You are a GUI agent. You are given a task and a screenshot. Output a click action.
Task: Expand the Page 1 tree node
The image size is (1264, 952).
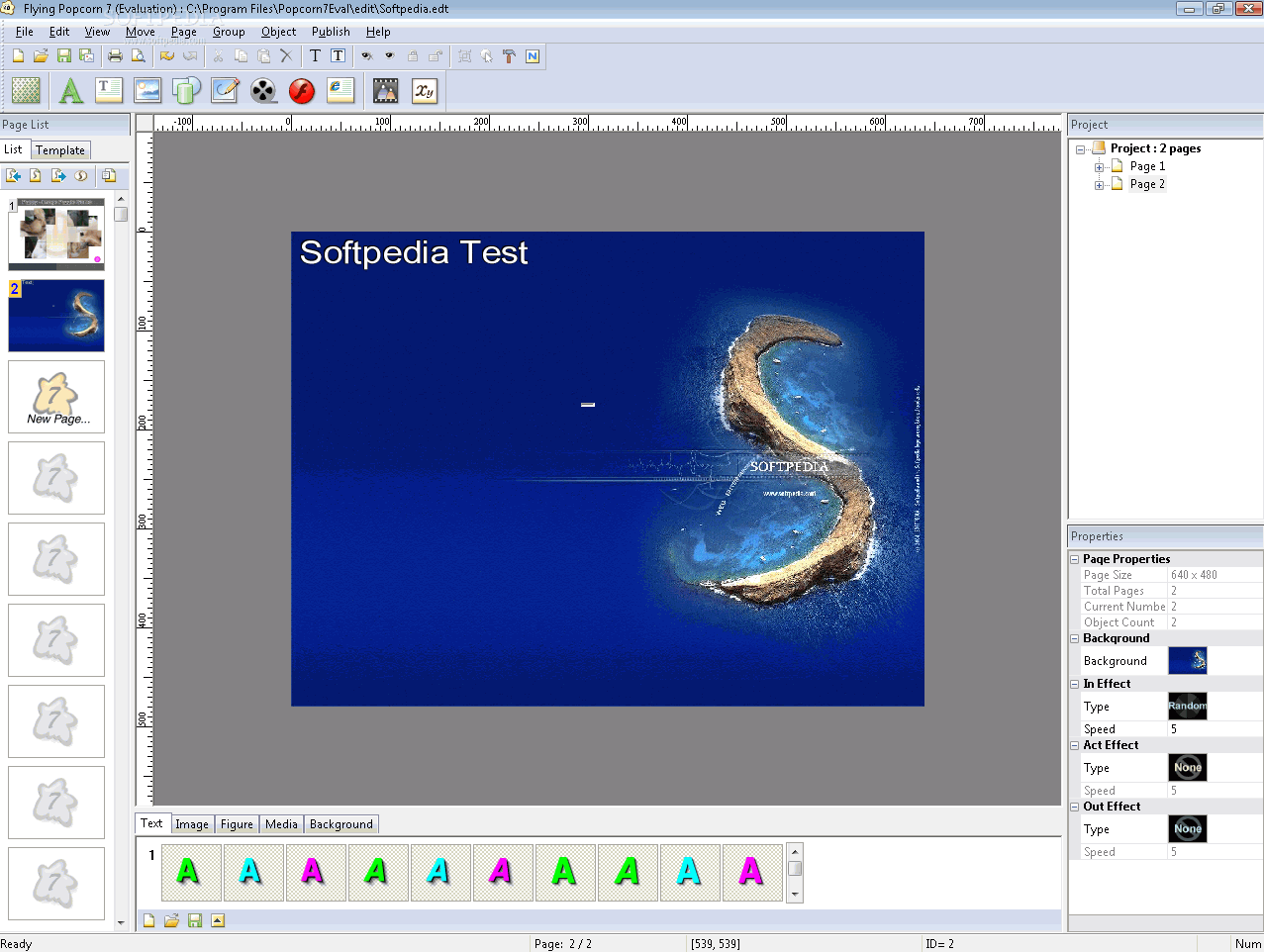tap(1099, 167)
